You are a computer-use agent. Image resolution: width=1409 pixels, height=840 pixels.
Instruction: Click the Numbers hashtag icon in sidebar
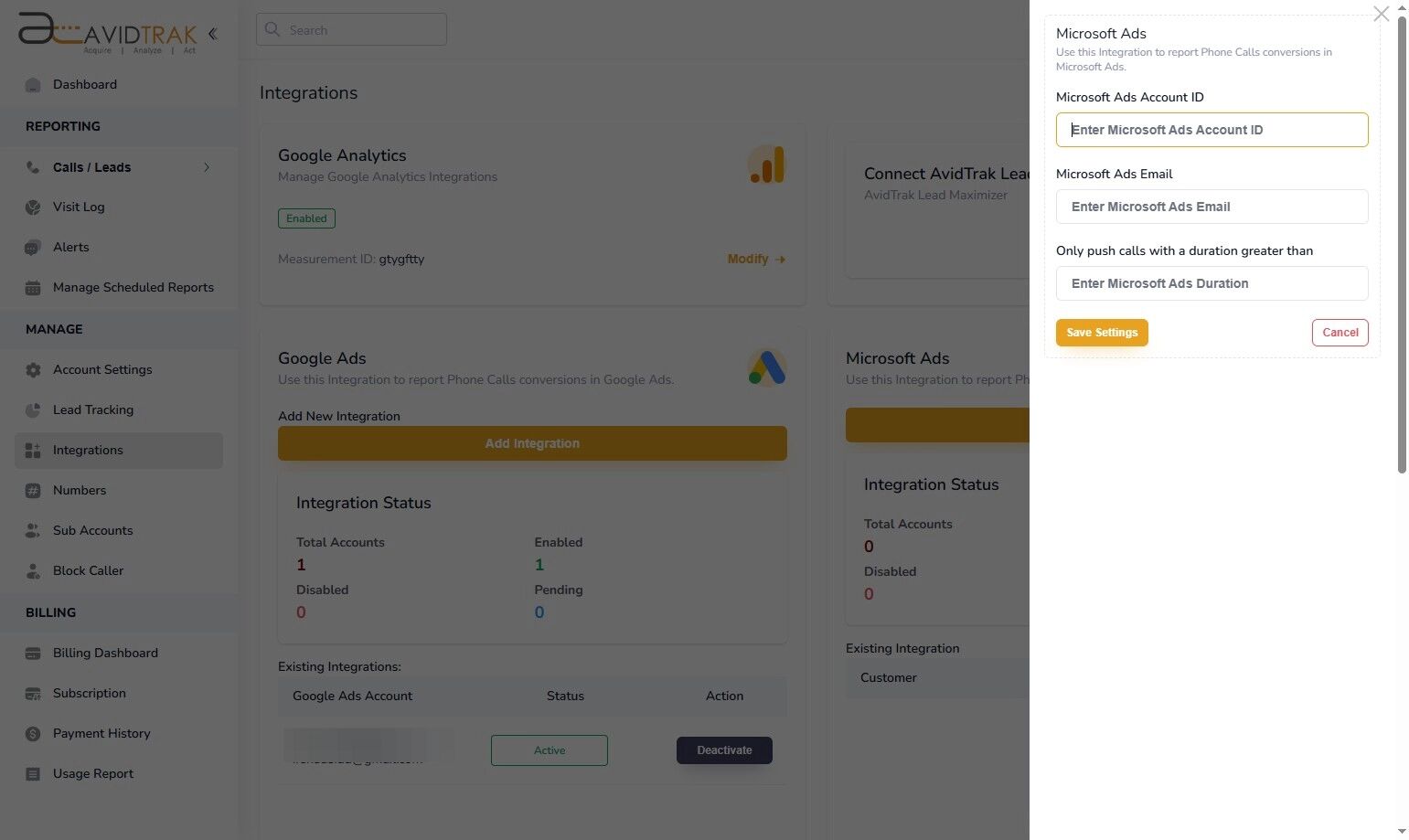click(34, 490)
